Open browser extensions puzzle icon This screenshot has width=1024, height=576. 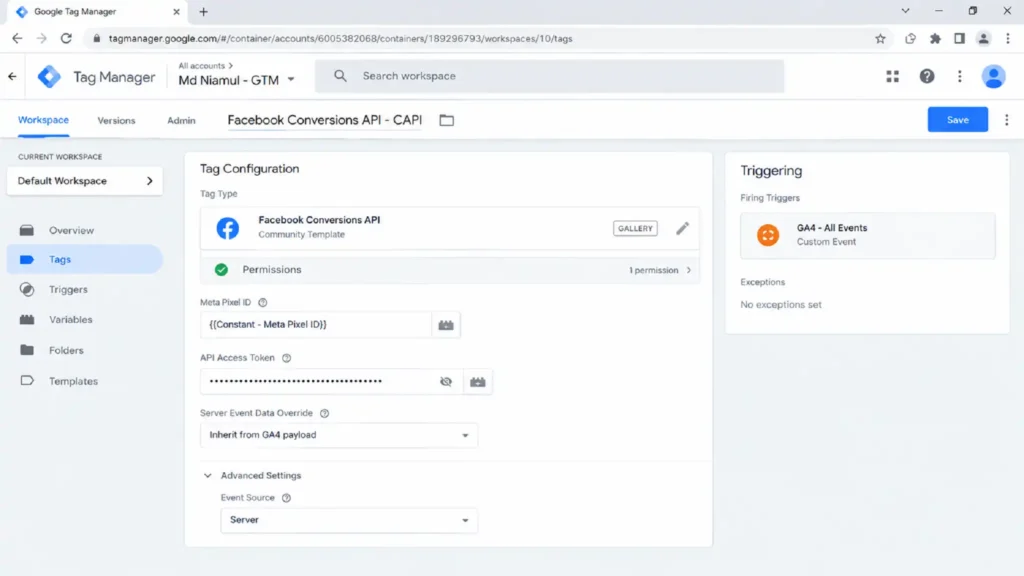[935, 39]
